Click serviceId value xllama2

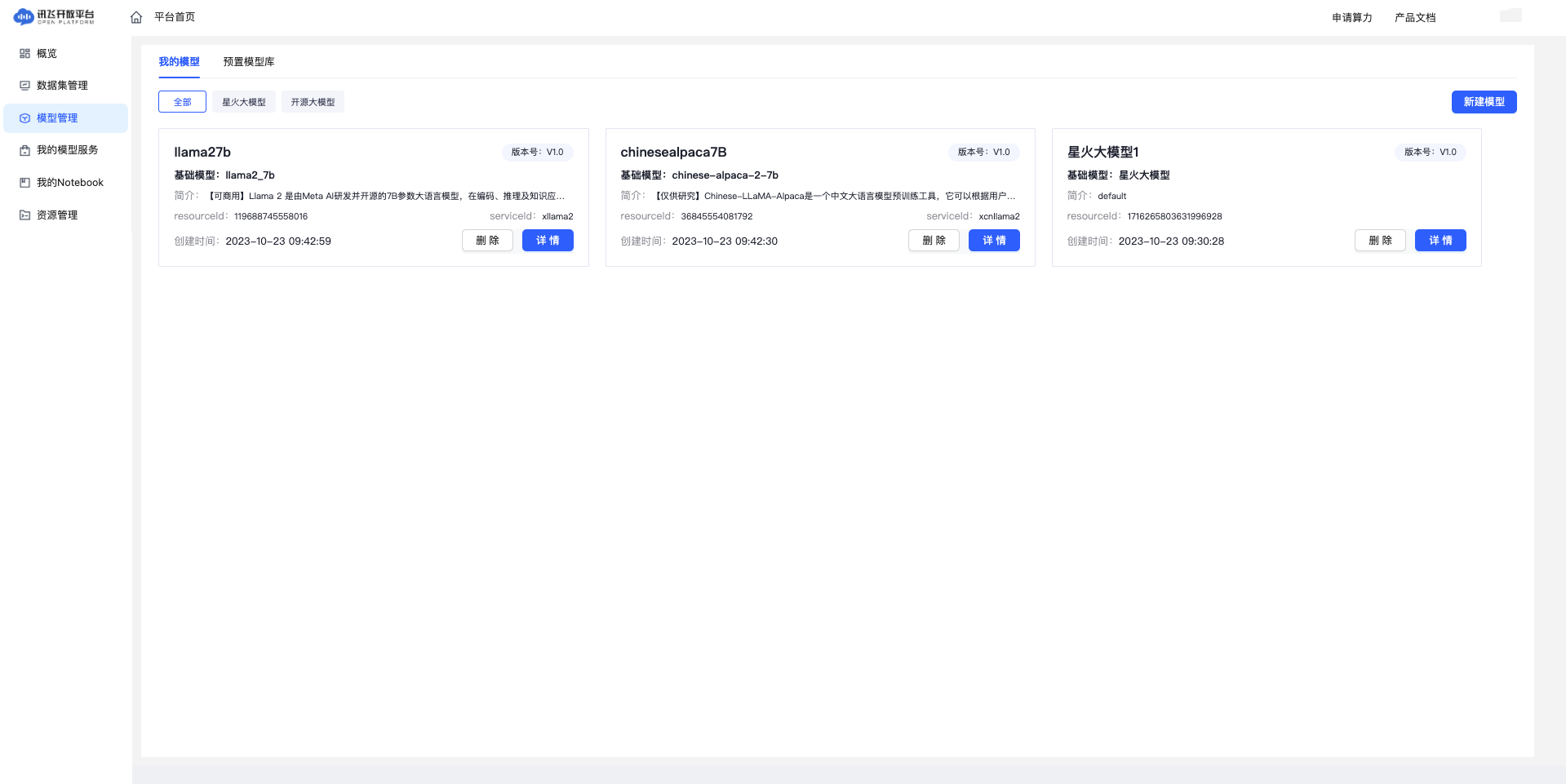[x=557, y=216]
